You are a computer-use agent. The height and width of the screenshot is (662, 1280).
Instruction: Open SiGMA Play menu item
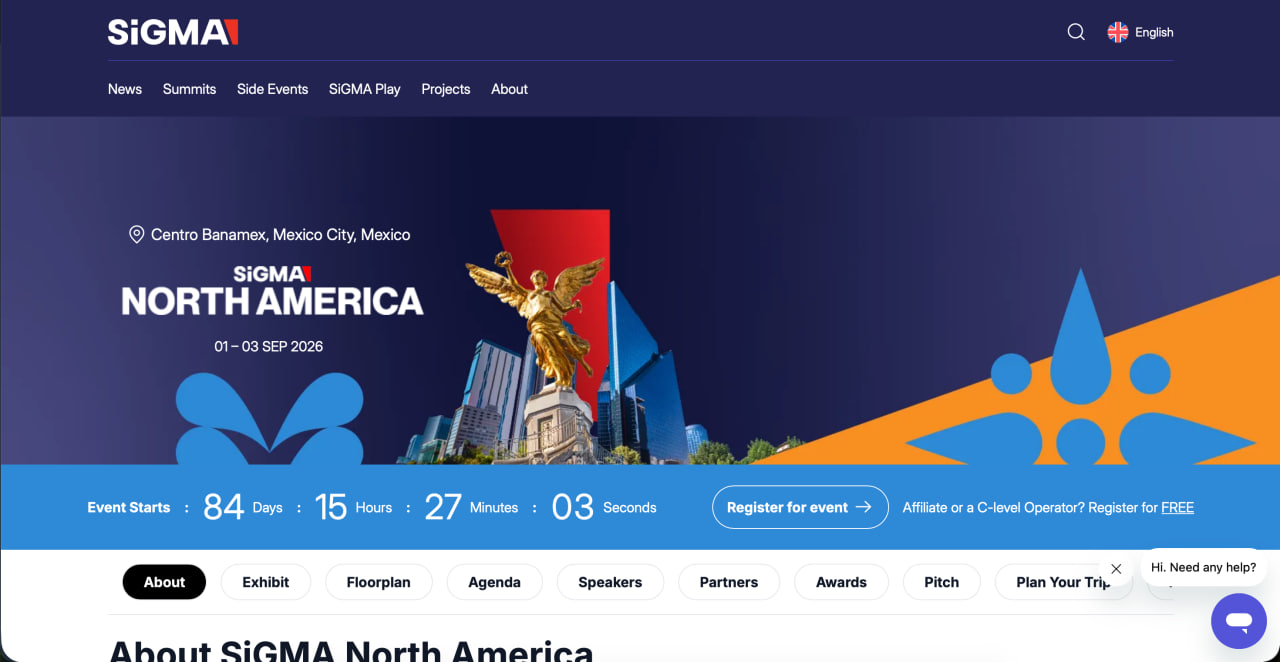pyautogui.click(x=365, y=89)
